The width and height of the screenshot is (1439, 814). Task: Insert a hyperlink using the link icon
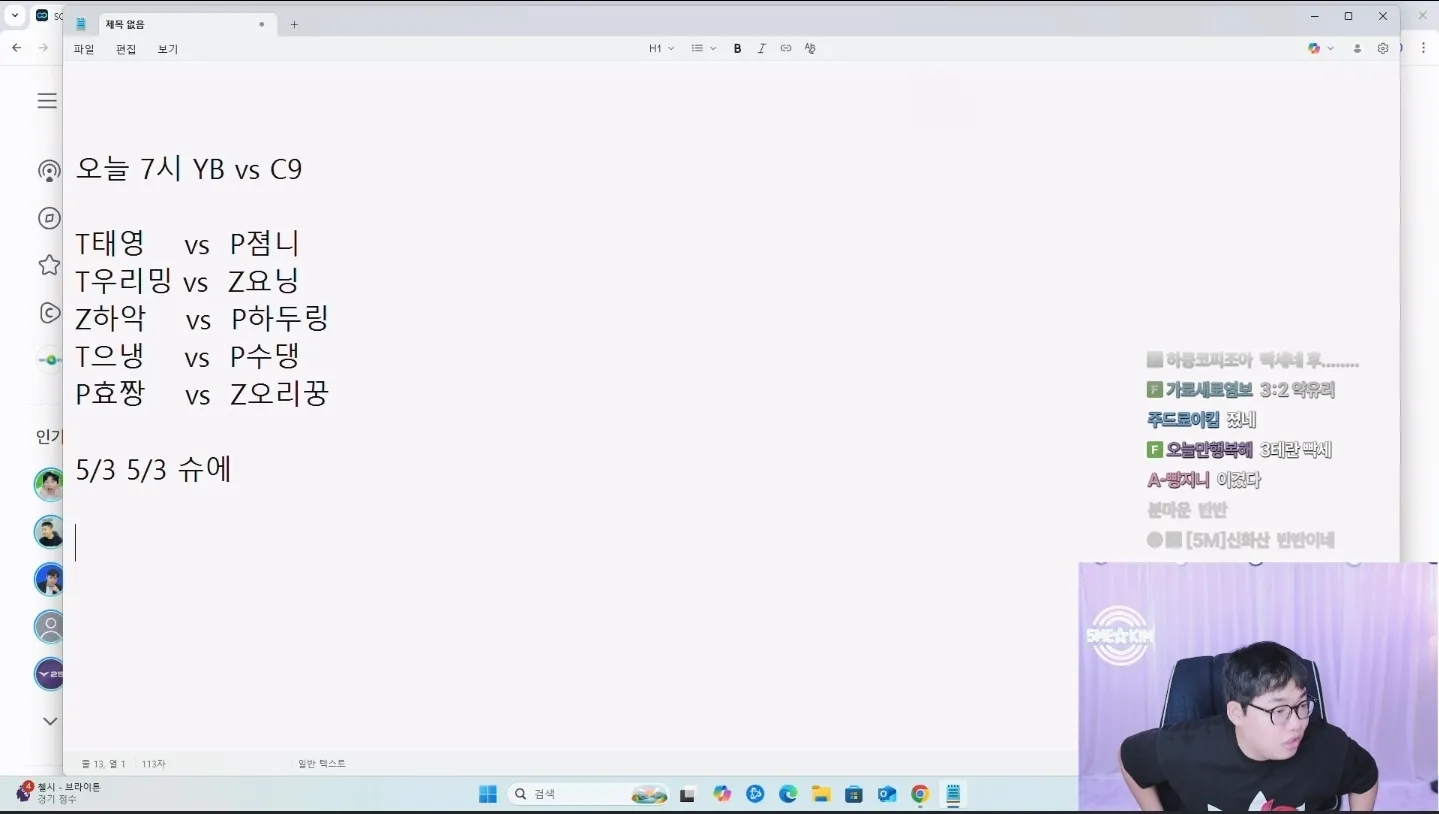[786, 48]
